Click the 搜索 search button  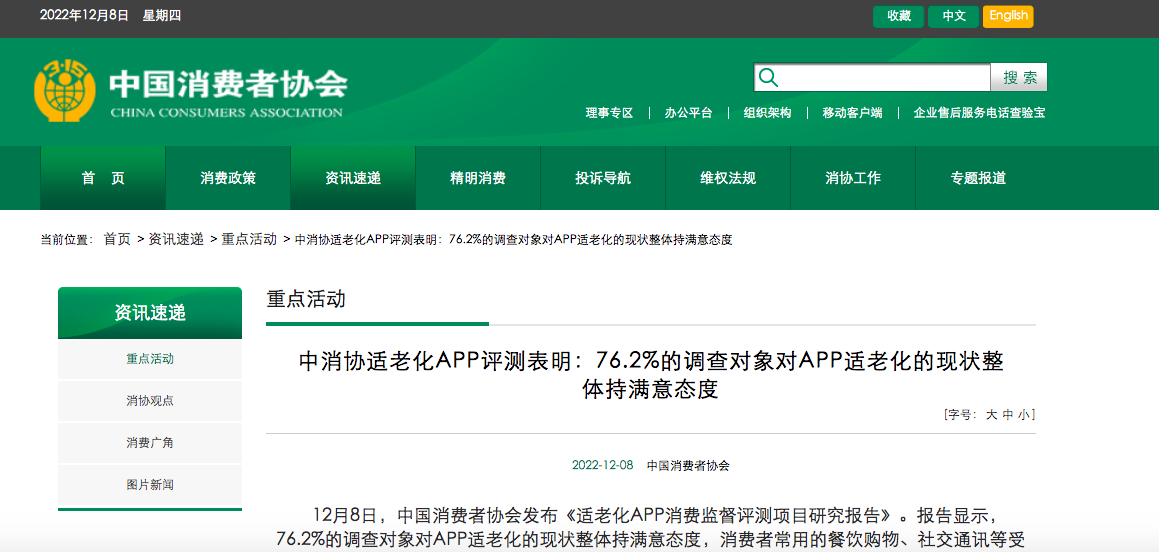1019,78
